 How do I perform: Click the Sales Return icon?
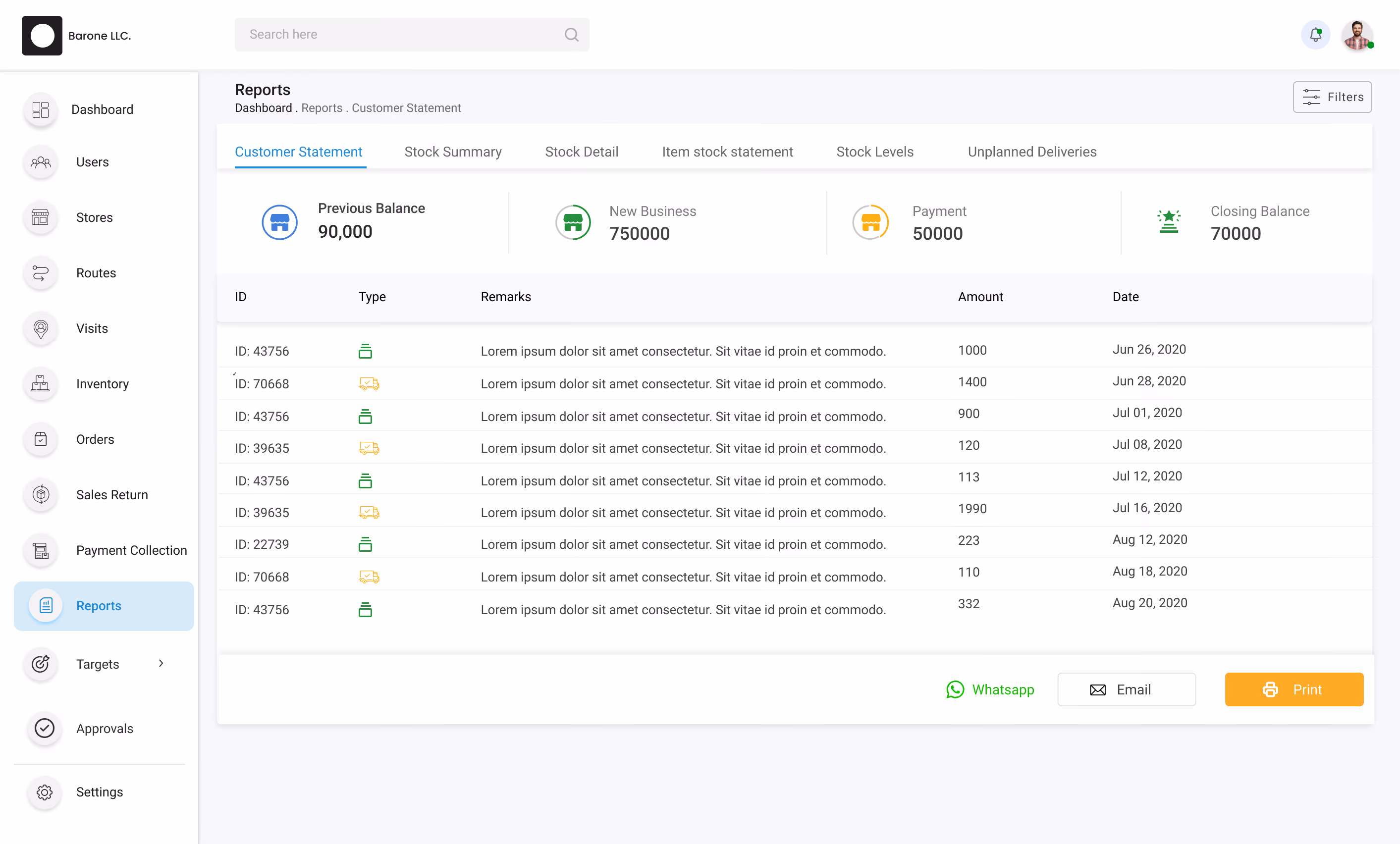point(40,495)
